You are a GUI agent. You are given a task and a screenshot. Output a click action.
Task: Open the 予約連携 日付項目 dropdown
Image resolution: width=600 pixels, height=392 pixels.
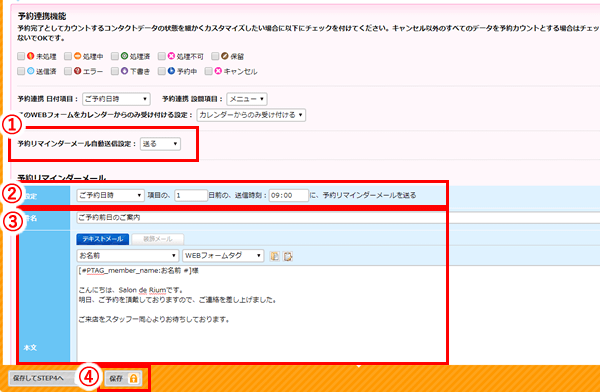pos(116,99)
